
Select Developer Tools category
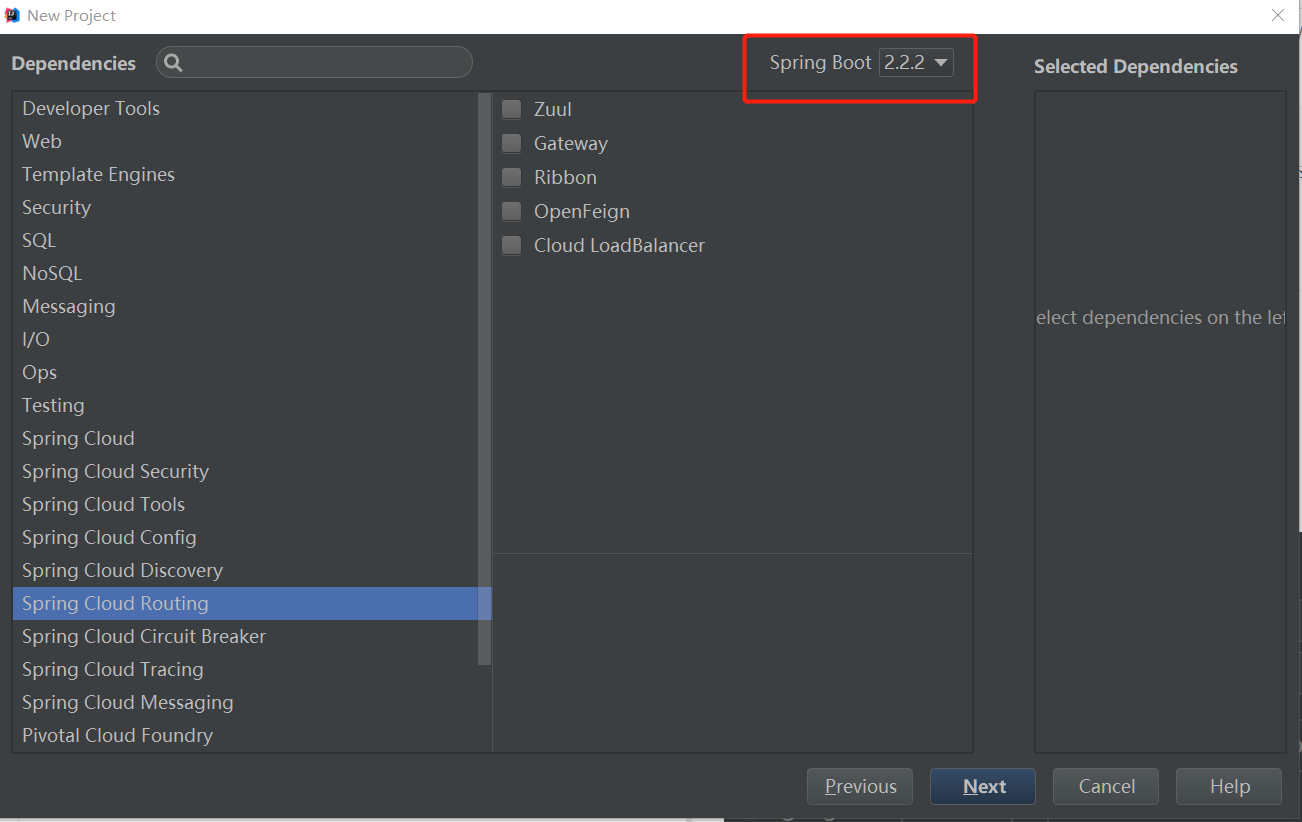(x=245, y=108)
